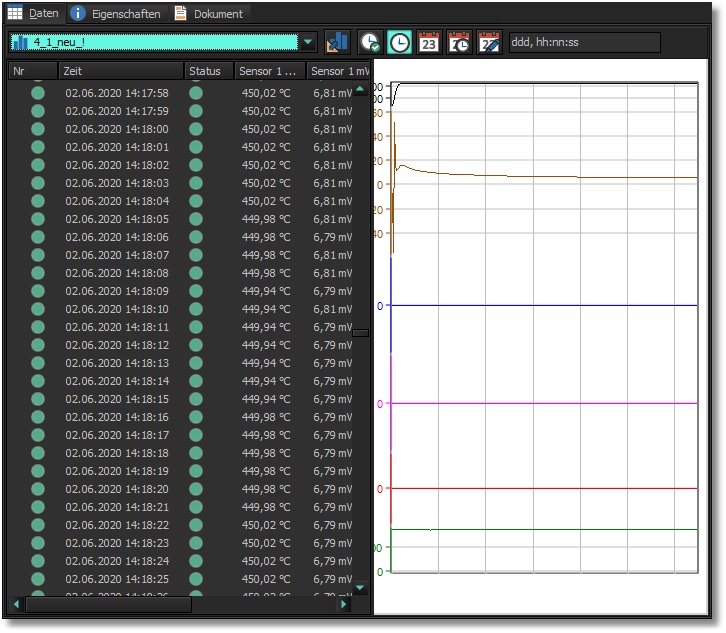Click the Status green dot at 14:18:20
Screen dimensions: 726x633
[196, 489]
